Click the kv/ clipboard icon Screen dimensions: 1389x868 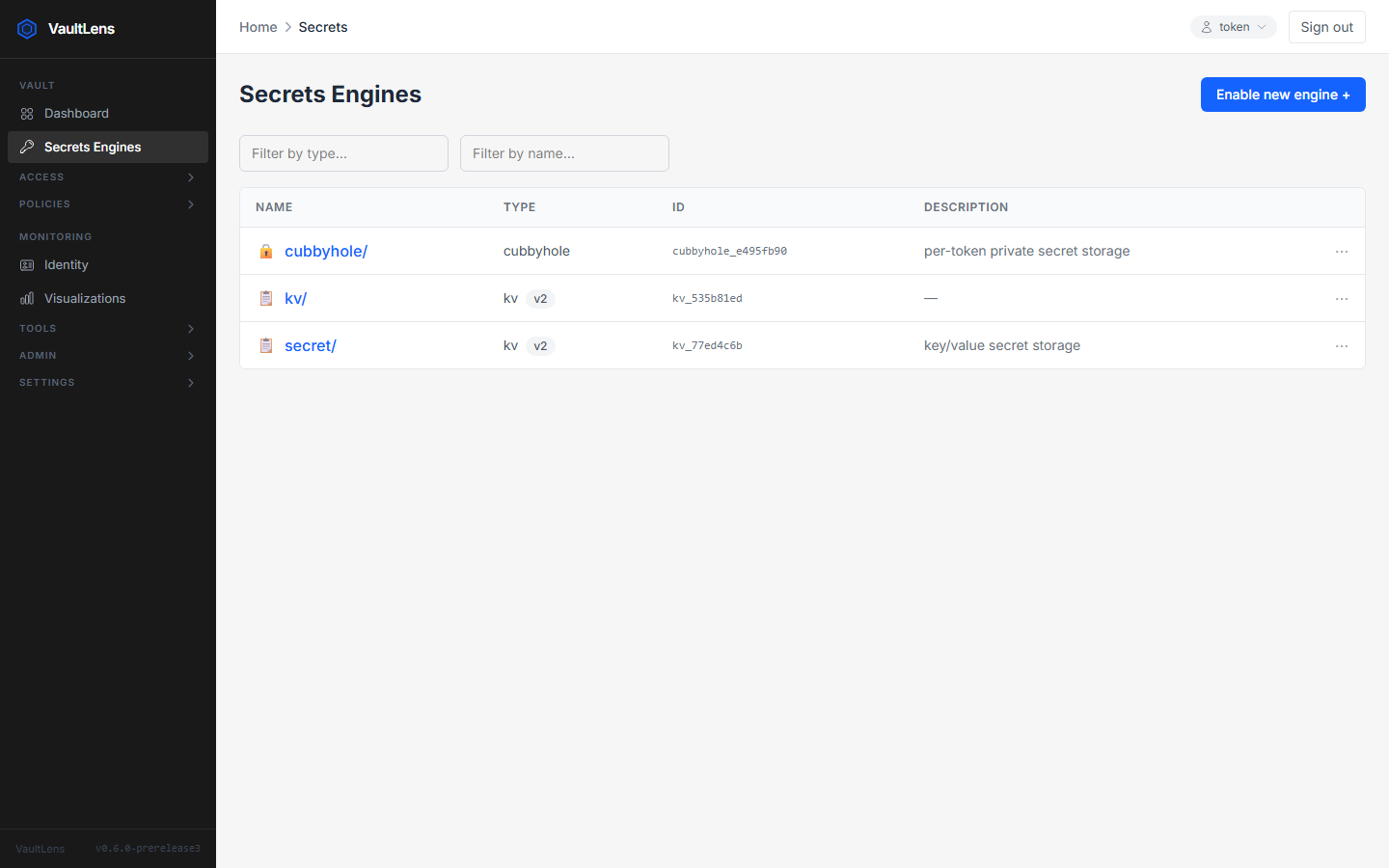point(266,299)
